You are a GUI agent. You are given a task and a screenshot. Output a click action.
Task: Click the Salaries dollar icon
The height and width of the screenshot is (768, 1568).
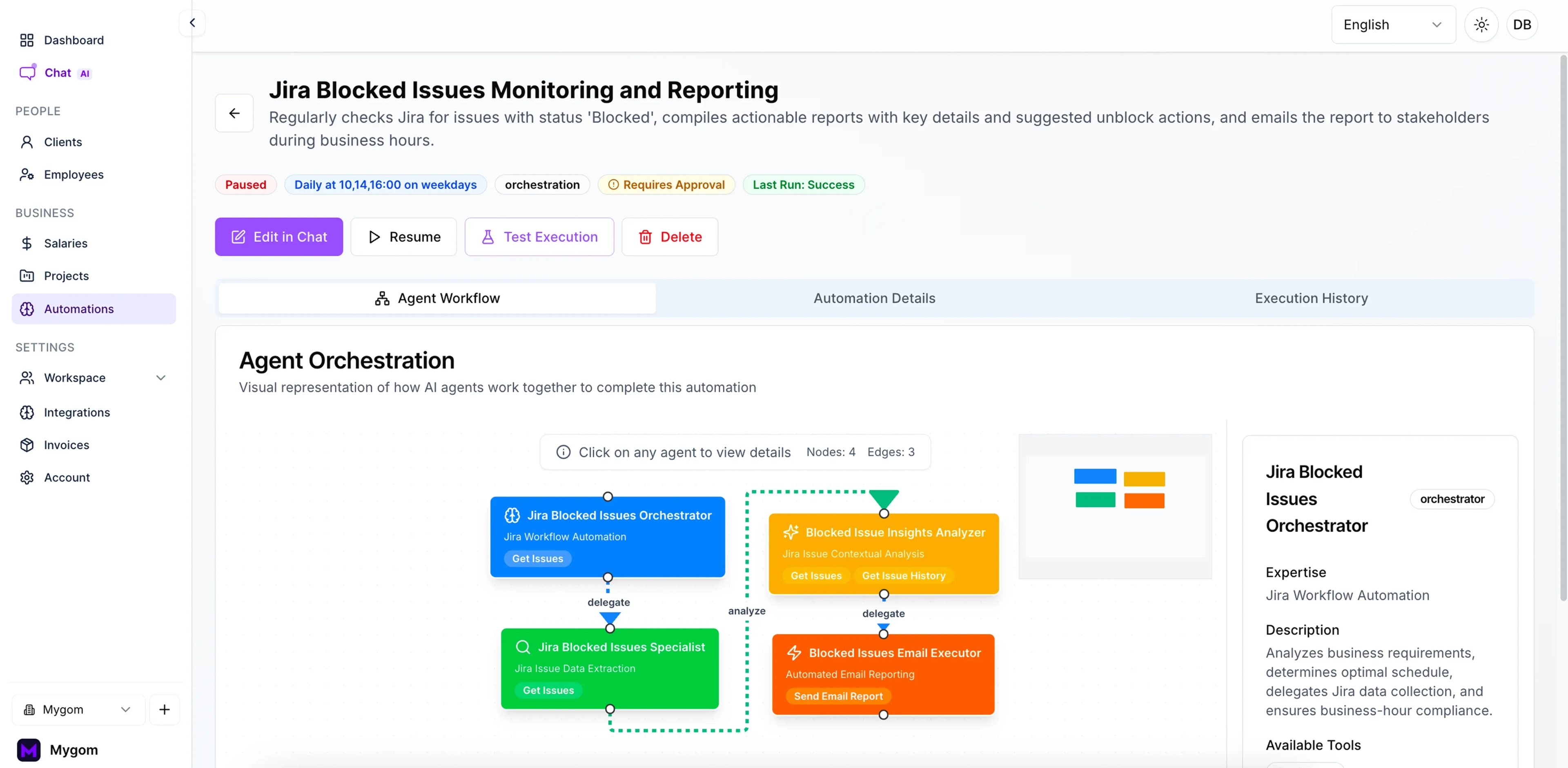(x=27, y=243)
